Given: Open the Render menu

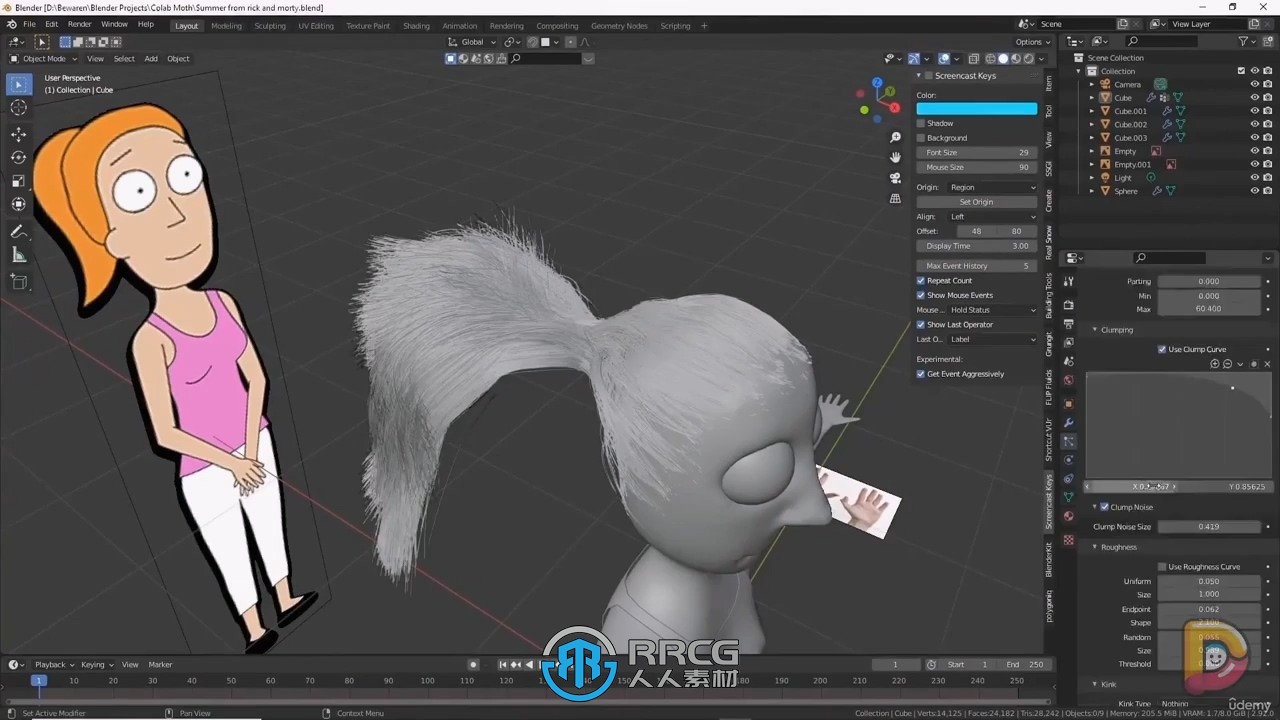Looking at the screenshot, I should 80,24.
